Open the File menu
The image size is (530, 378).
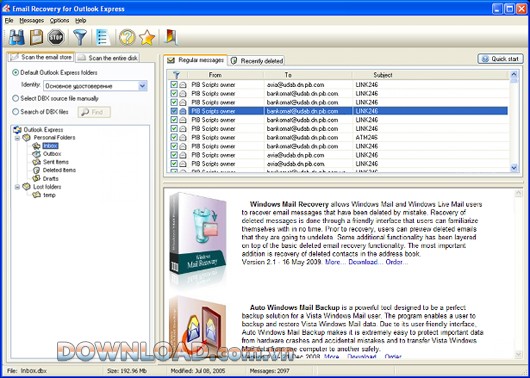click(9, 21)
